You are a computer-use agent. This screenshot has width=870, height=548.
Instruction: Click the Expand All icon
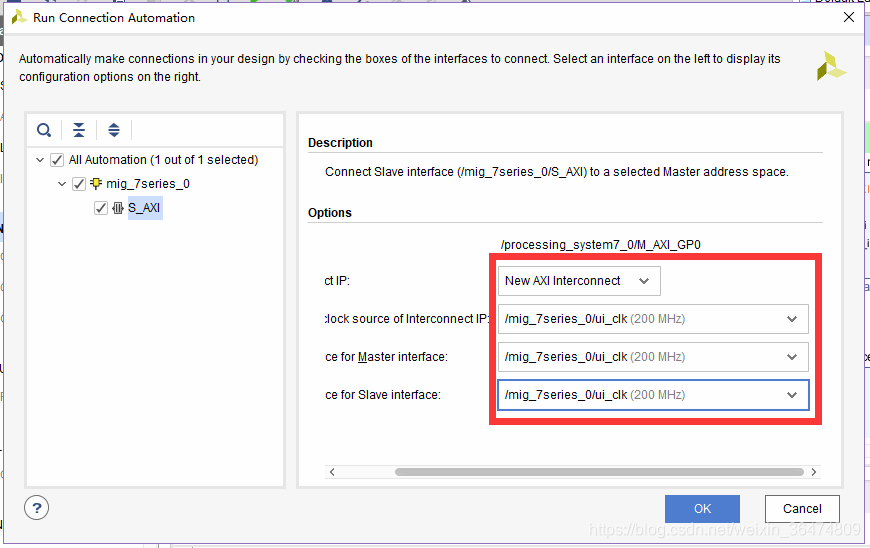[114, 130]
